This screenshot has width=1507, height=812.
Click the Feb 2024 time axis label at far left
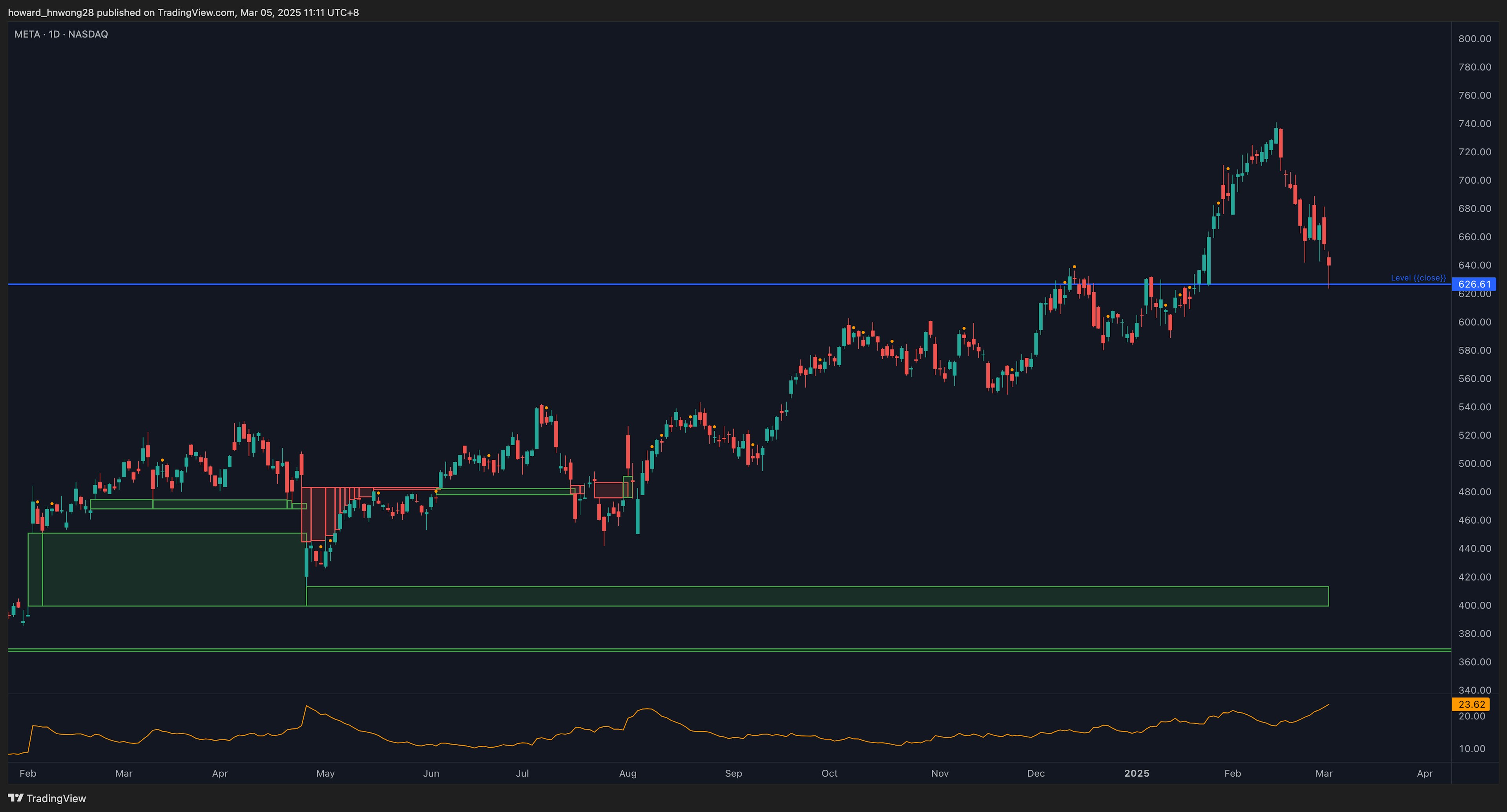pyautogui.click(x=27, y=774)
